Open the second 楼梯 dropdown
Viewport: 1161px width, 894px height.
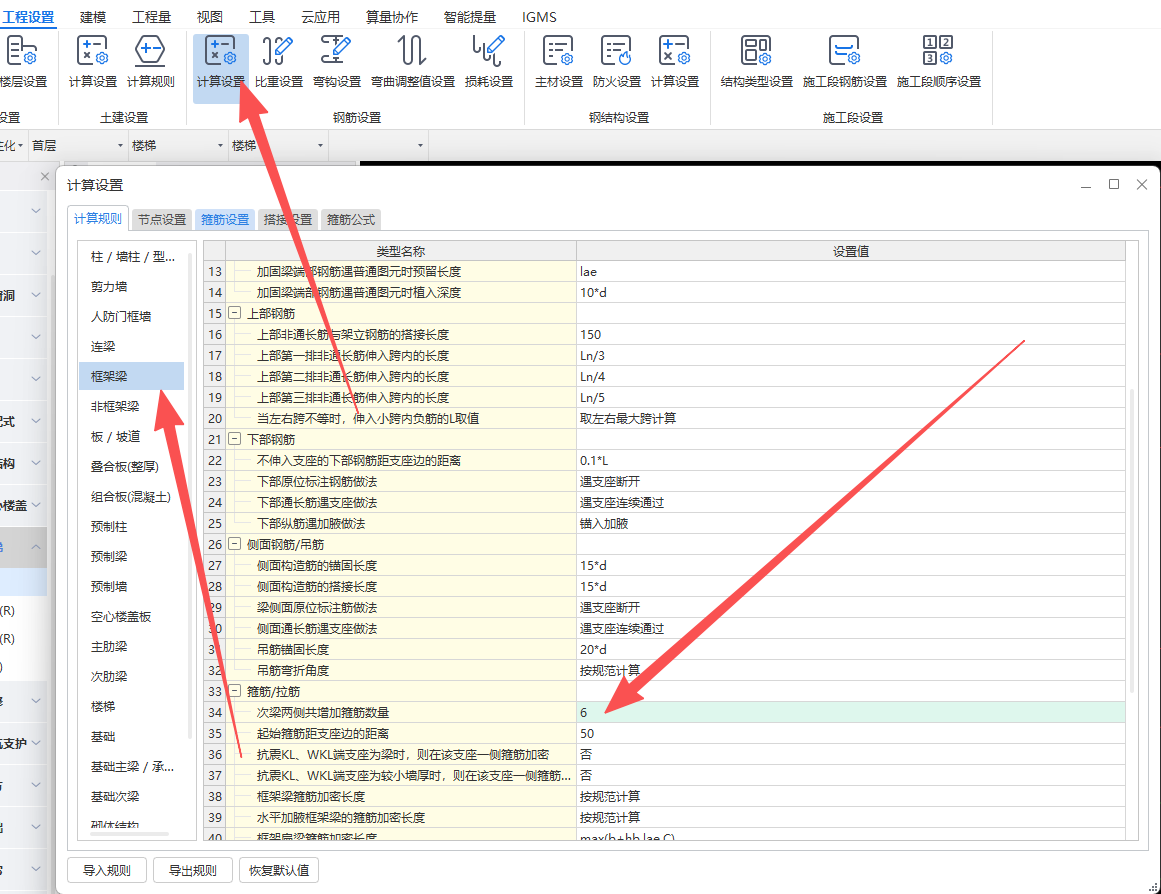(x=278, y=145)
